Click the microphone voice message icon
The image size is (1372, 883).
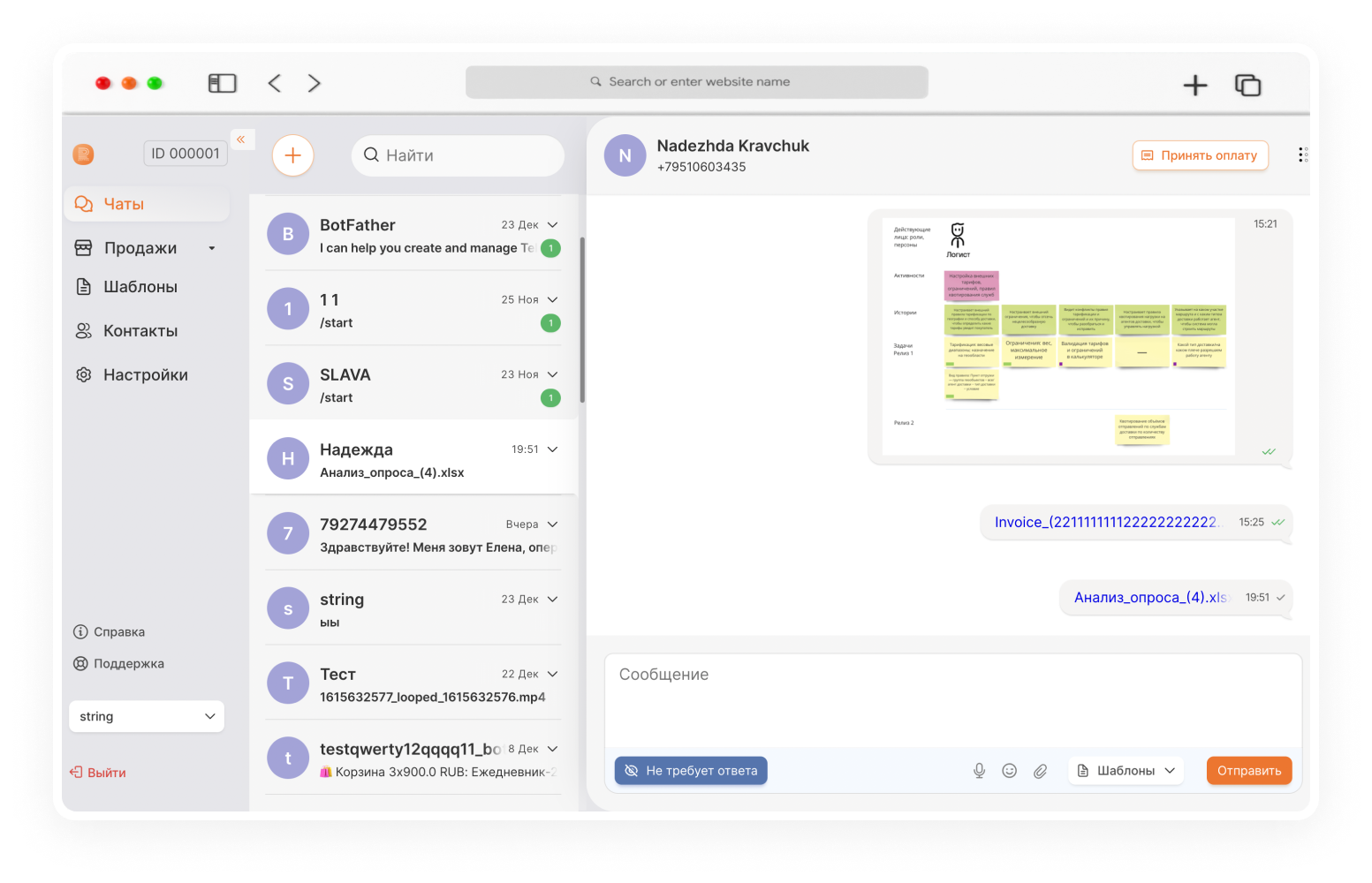click(x=979, y=771)
